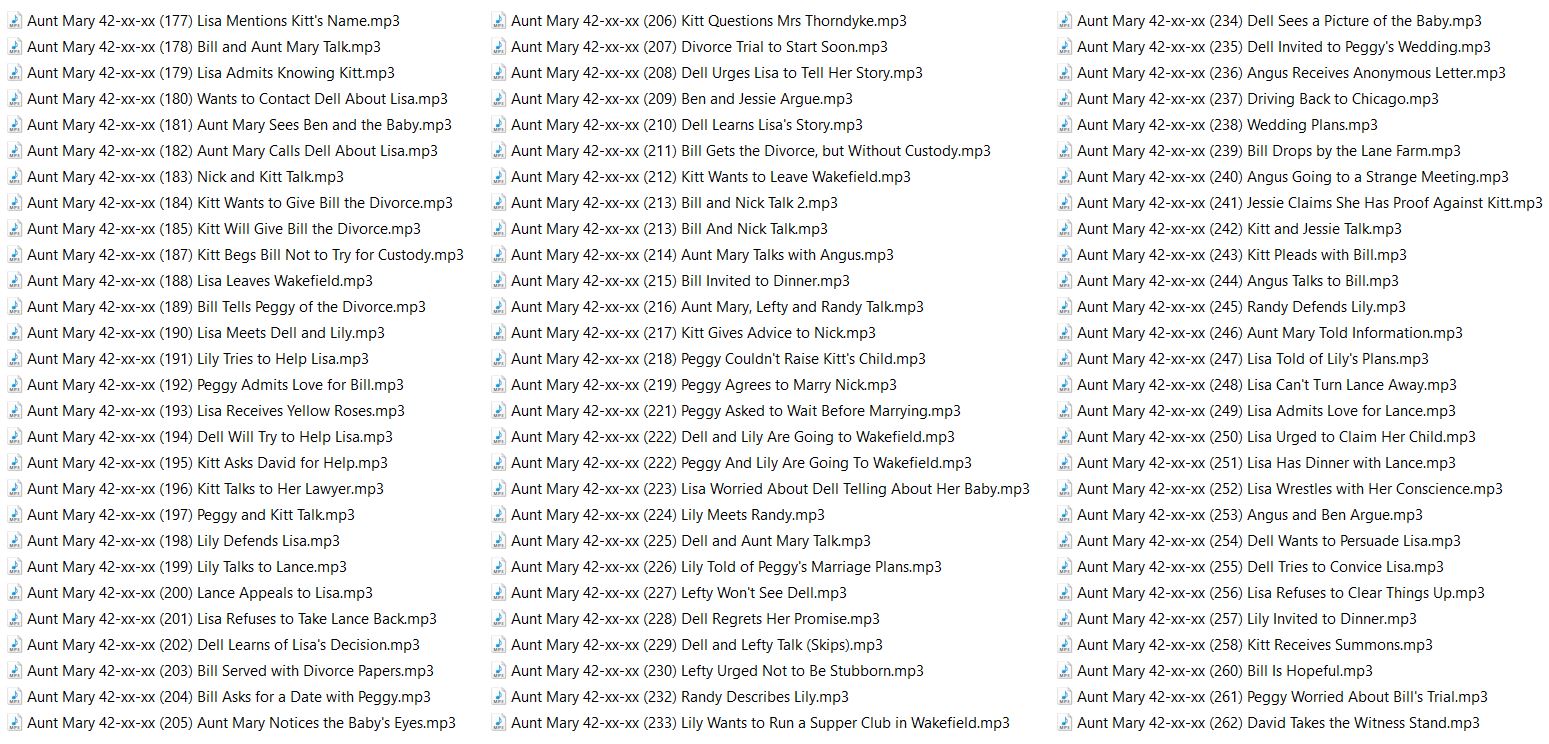Image resolution: width=1549 pixels, height=744 pixels.
Task: Click Dell and Lefty Talk (Skips).mp3
Action: pyautogui.click(x=696, y=645)
